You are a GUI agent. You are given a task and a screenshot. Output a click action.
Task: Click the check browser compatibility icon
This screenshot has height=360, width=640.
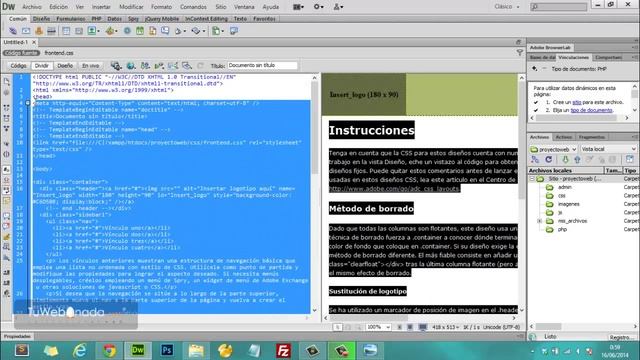(173, 65)
